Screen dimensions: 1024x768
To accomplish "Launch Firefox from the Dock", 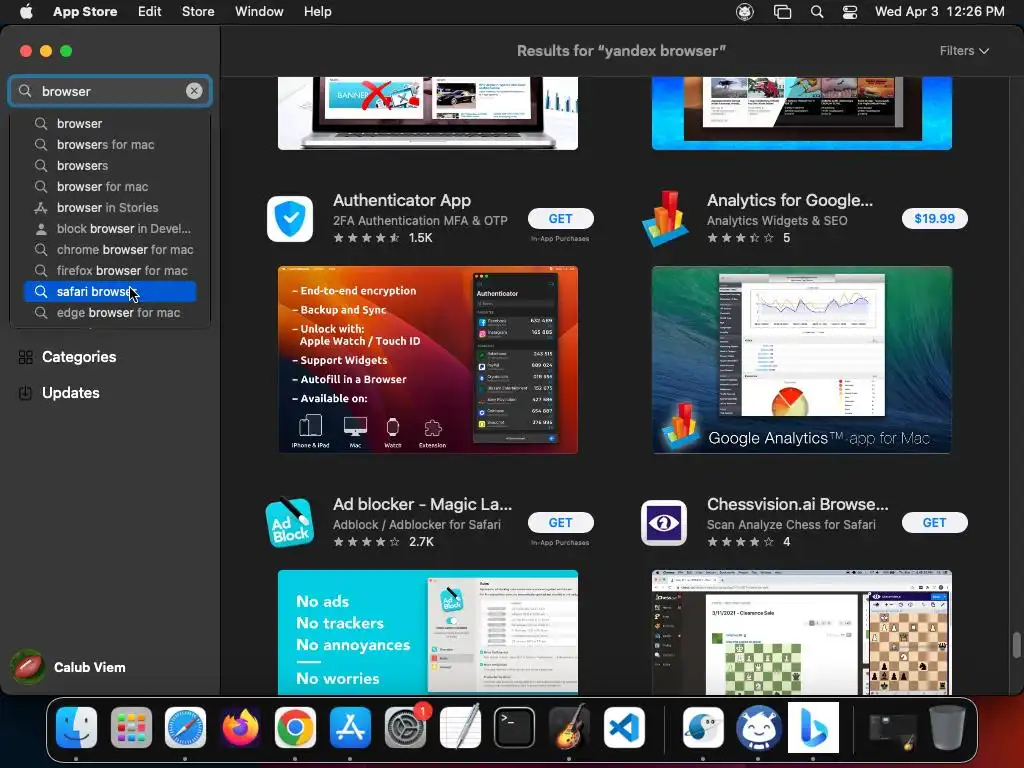I will [x=240, y=728].
